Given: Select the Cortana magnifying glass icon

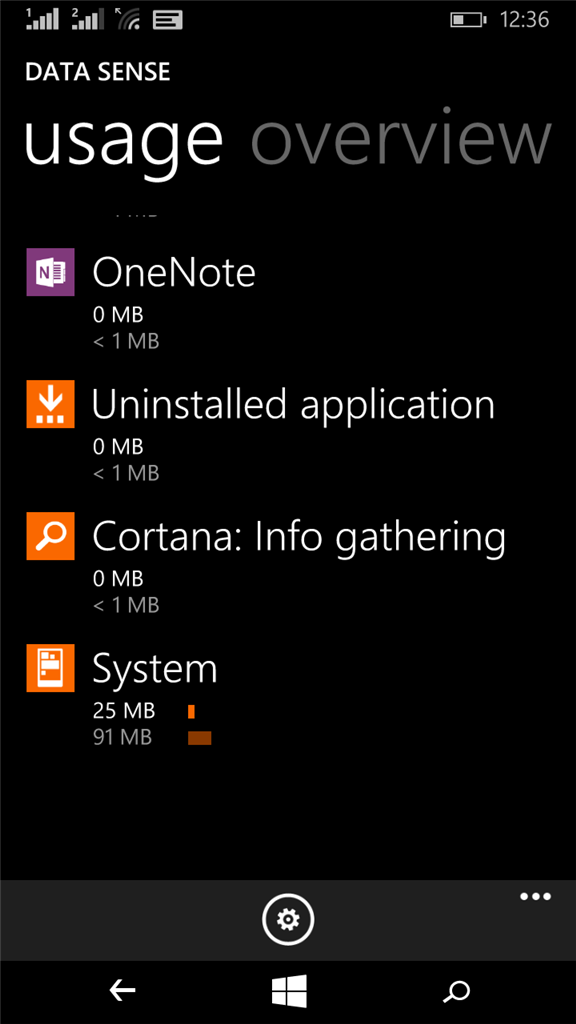Looking at the screenshot, I should 50,536.
